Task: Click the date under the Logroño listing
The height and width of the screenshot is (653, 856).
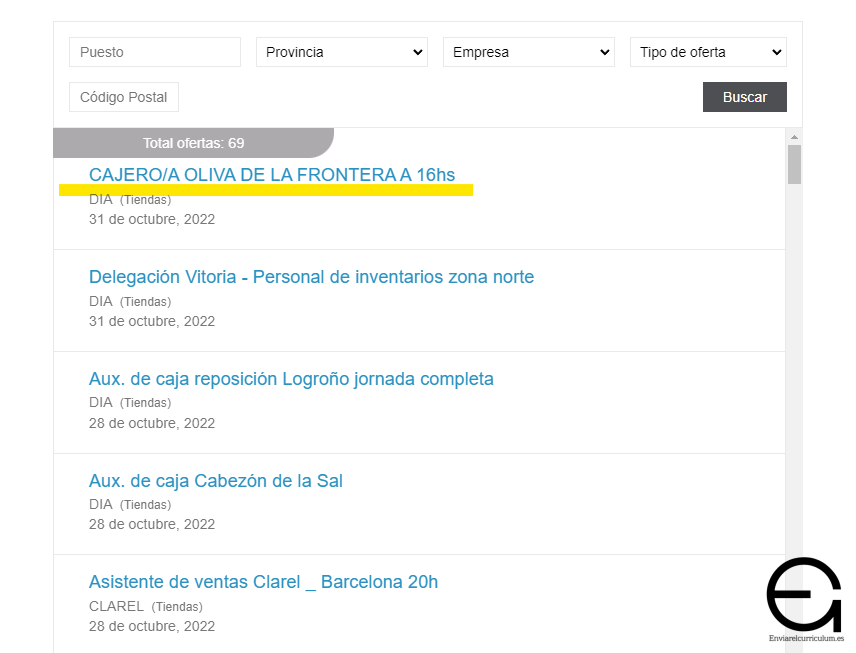Action: pyautogui.click(x=152, y=423)
